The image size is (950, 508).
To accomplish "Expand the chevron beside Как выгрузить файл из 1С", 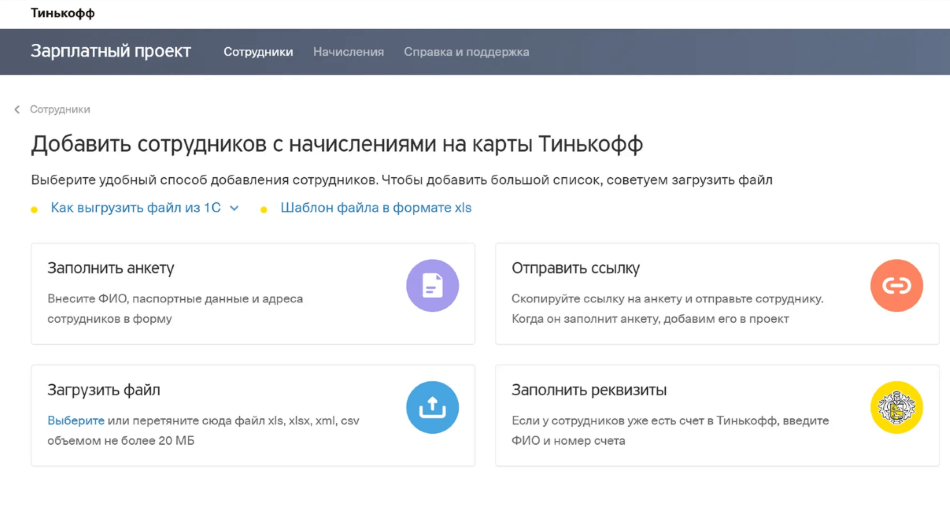I will (234, 209).
